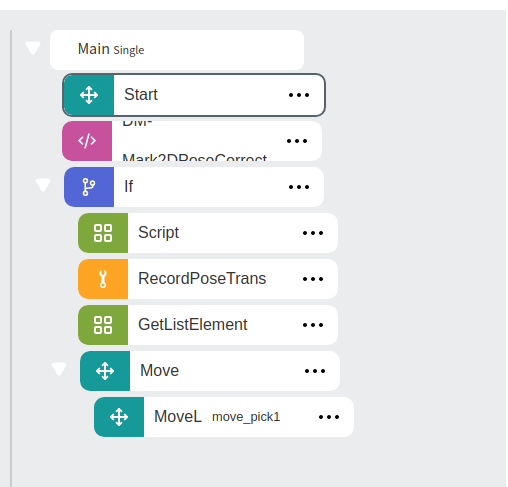Click the teal arrows icon on MoveL block
The width and height of the screenshot is (508, 487).
pos(119,417)
